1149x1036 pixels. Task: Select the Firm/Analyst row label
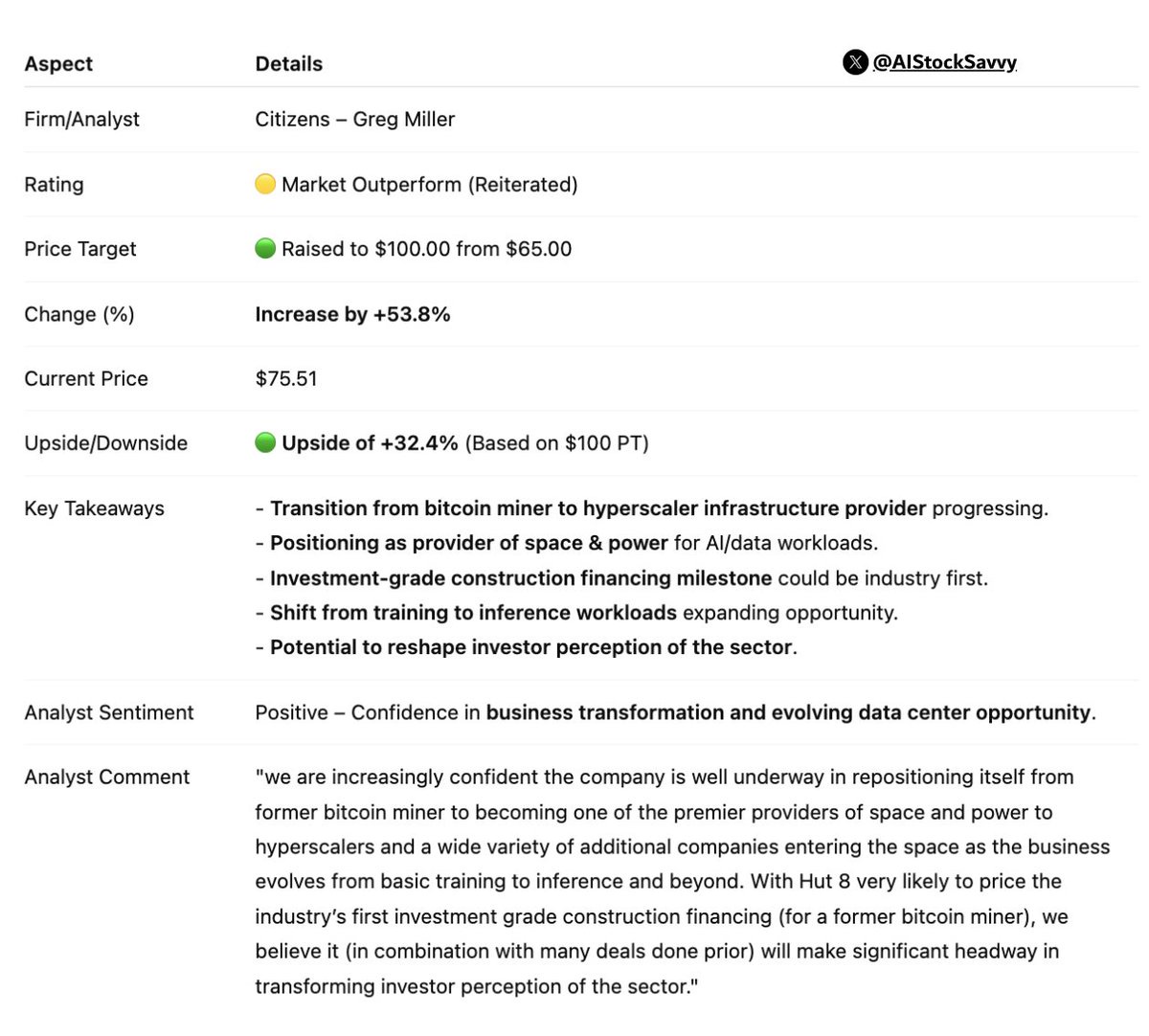(x=81, y=120)
